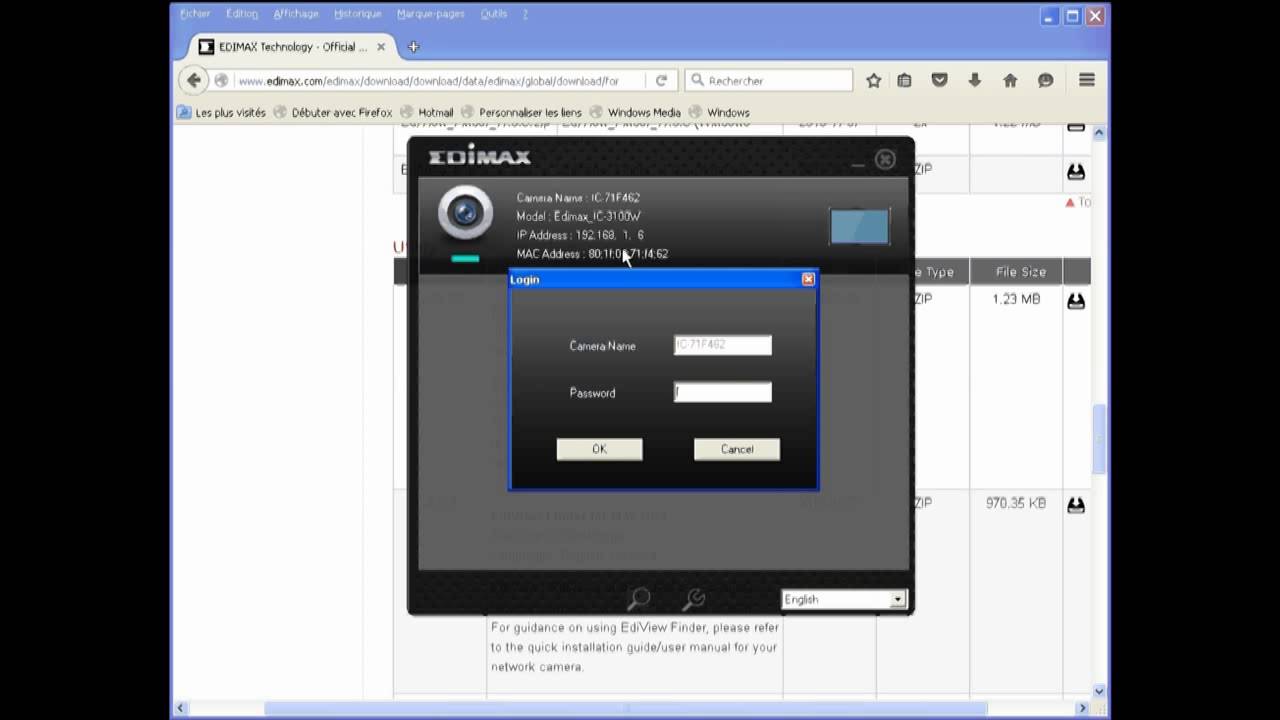The image size is (1280, 720).
Task: Click the "970.35 KB" file size cell
Action: click(1016, 503)
